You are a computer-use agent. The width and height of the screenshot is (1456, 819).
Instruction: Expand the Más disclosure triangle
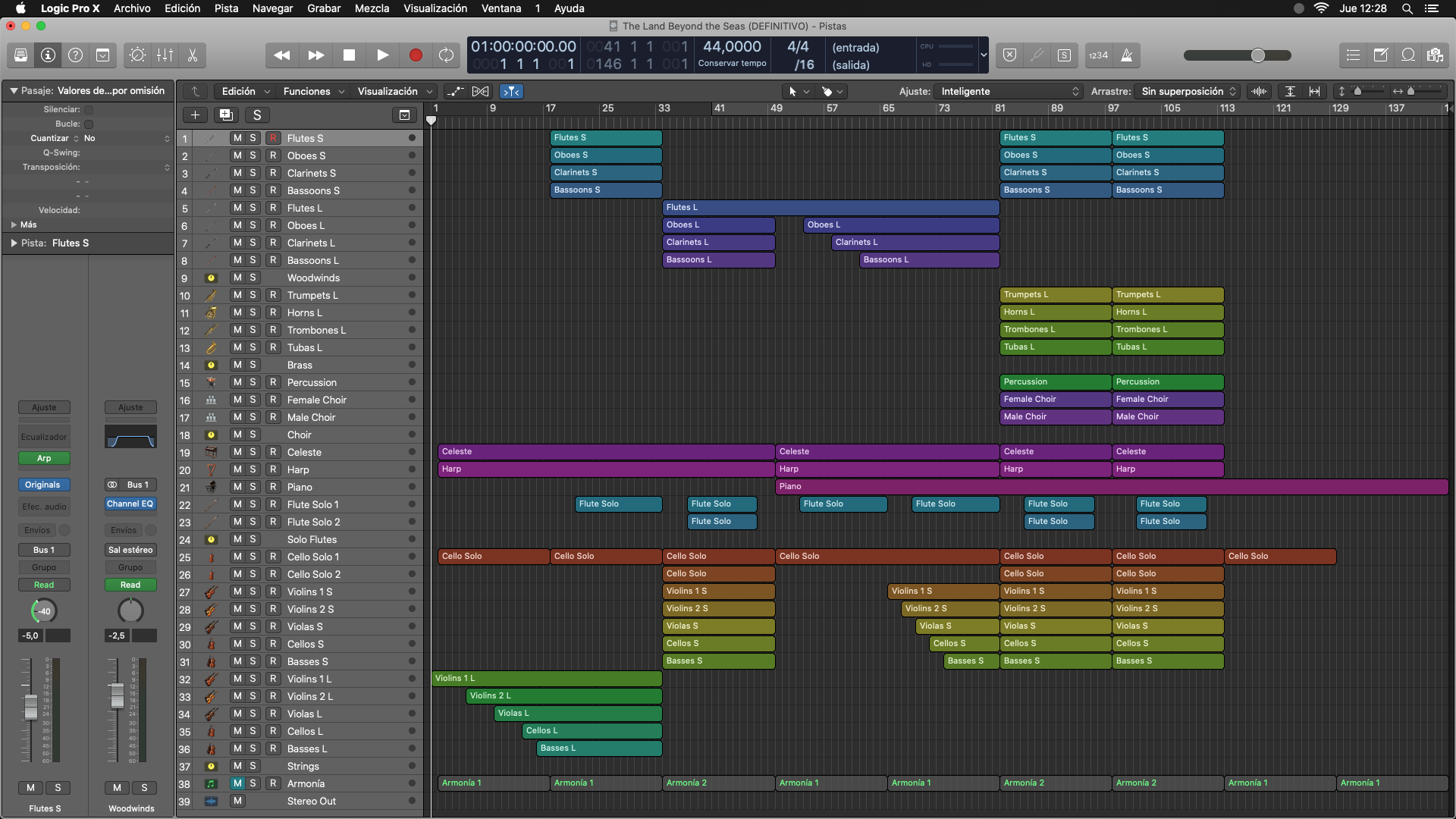(14, 224)
